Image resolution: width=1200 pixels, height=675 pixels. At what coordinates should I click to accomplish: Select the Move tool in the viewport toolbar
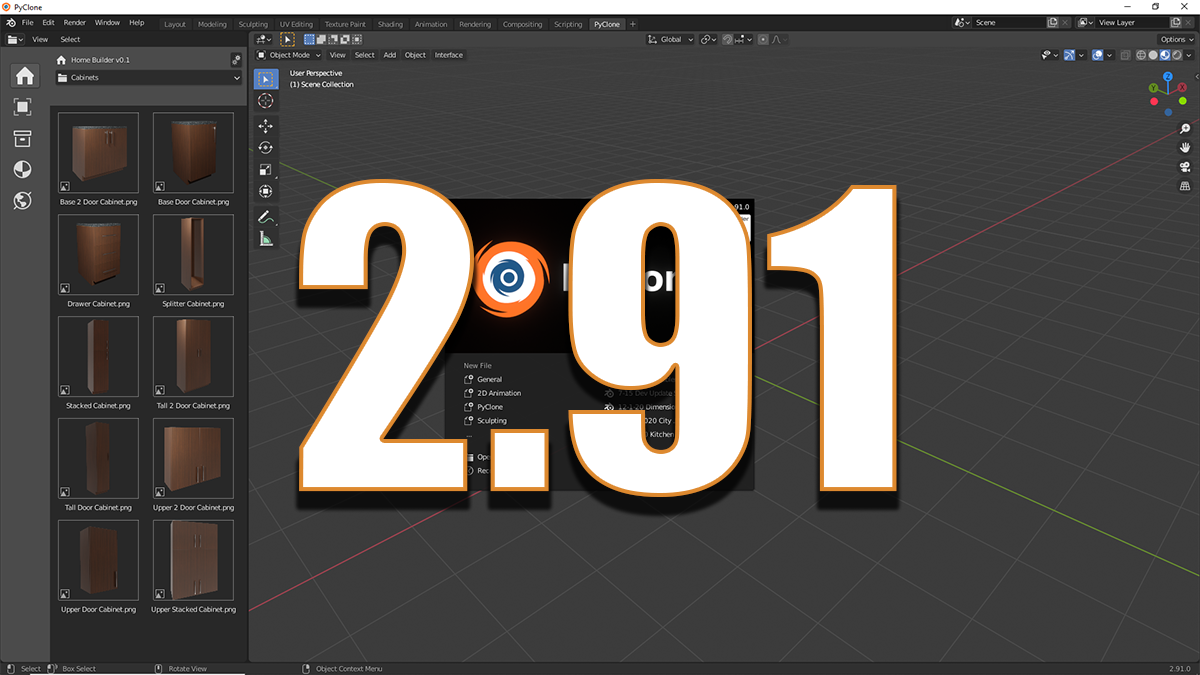click(266, 126)
